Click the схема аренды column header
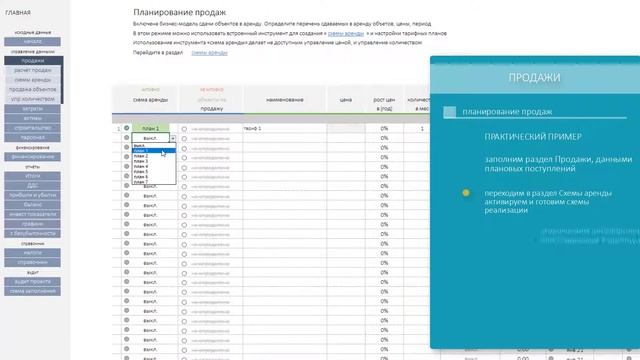The width and height of the screenshot is (640, 360). (150, 100)
